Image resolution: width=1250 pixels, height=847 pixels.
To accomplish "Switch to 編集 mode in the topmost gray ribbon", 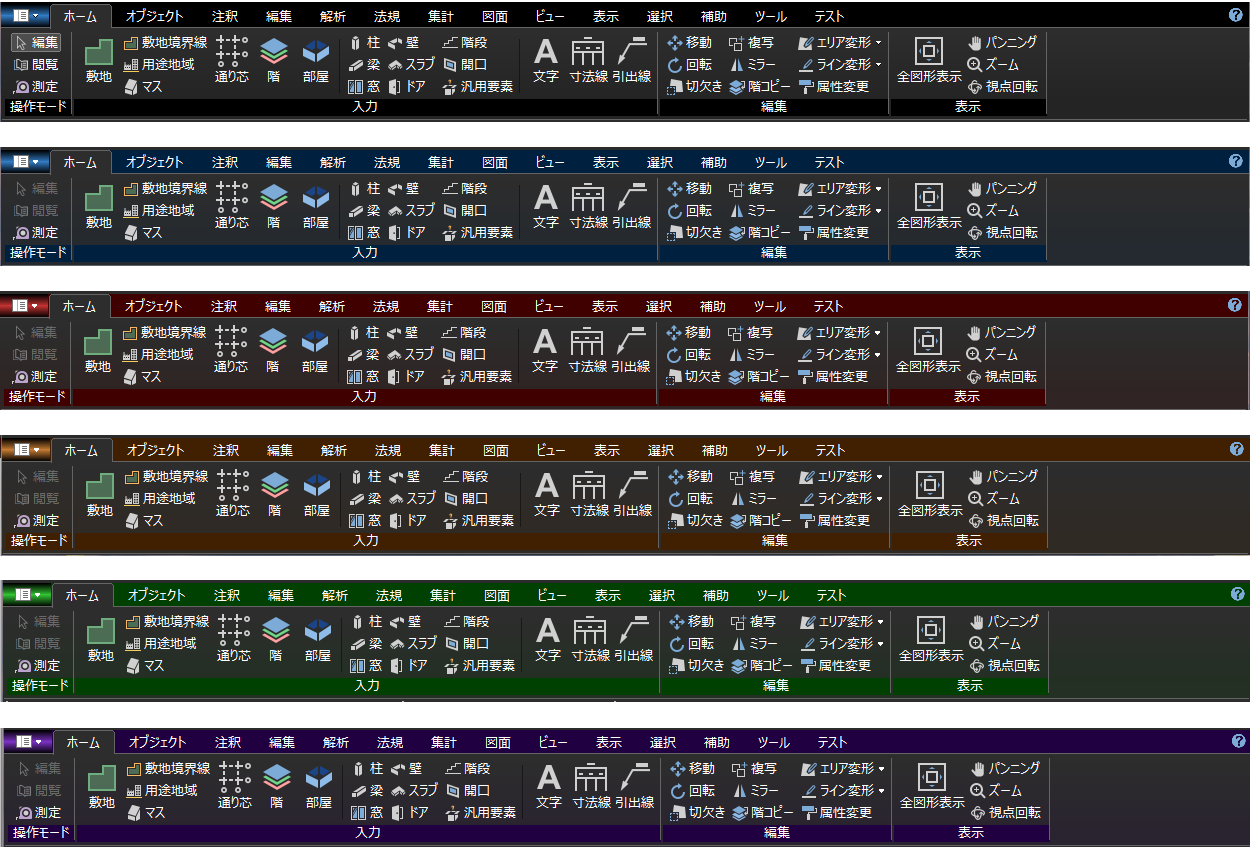I will pyautogui.click(x=37, y=42).
